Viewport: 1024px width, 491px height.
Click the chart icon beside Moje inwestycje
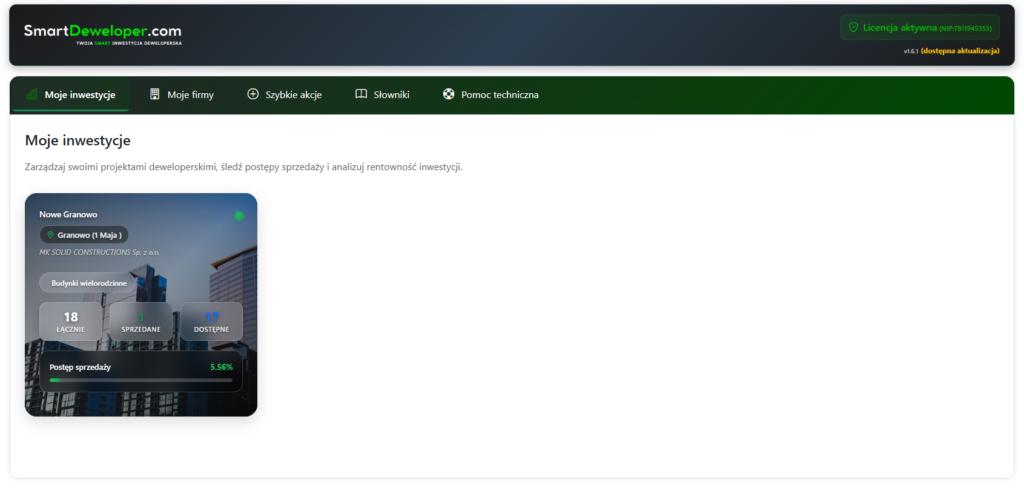tap(32, 94)
